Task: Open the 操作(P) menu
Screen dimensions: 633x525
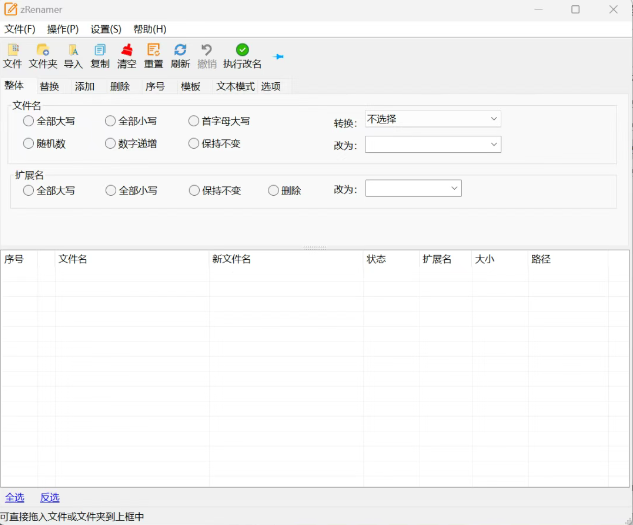Action: tap(63, 29)
